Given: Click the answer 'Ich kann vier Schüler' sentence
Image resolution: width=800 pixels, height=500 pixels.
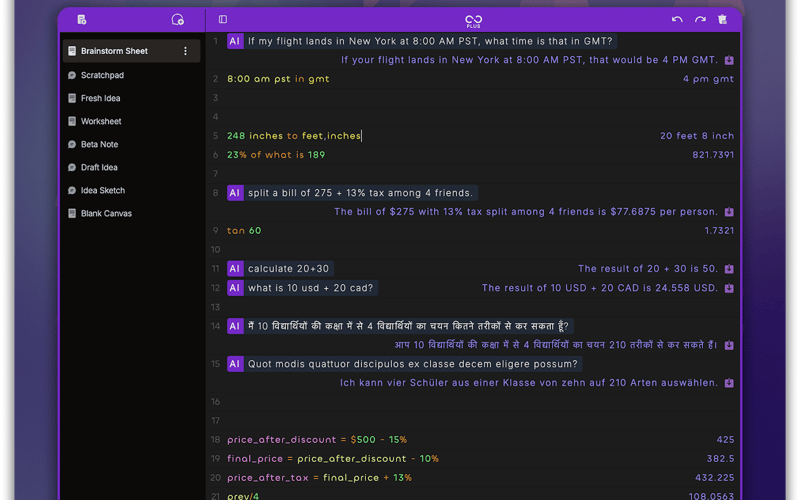Looking at the screenshot, I should pos(529,382).
